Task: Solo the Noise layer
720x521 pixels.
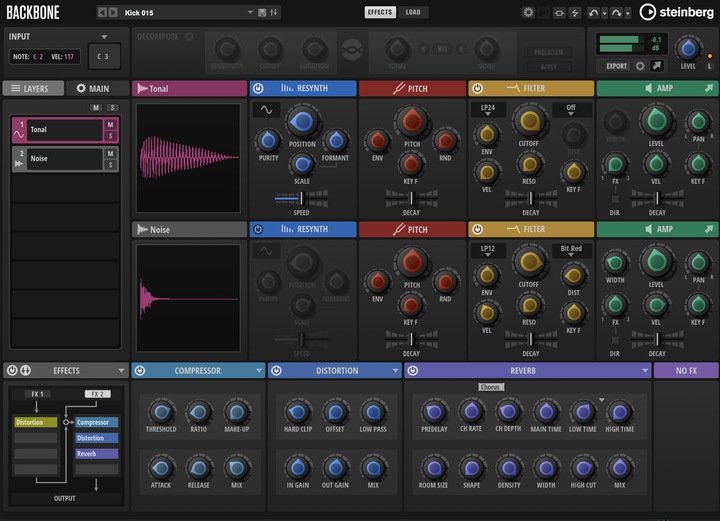Action: [x=110, y=165]
